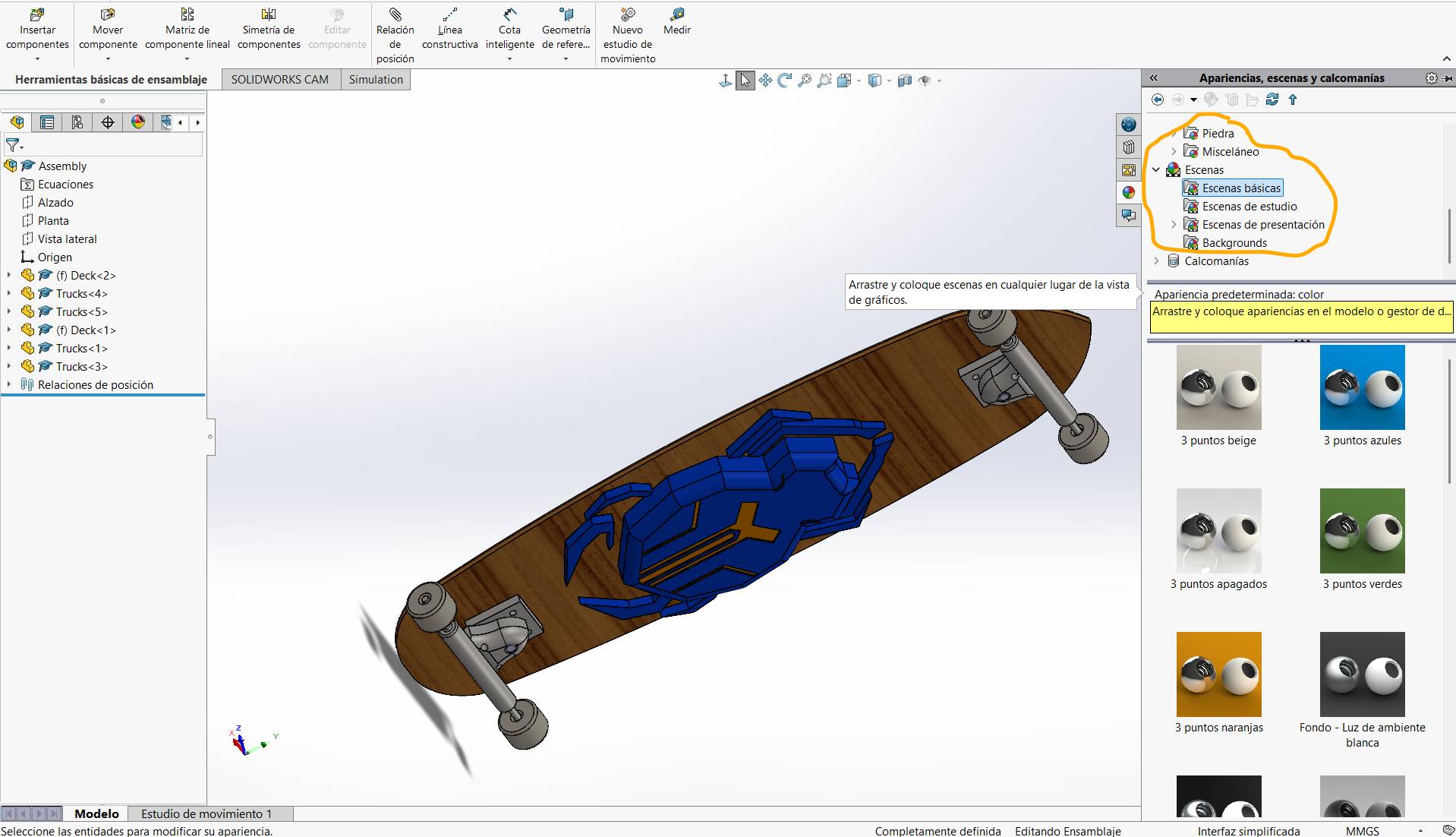The width and height of the screenshot is (1456, 837).
Task: Click the 3 puntos naranjas thumbnail
Action: pos(1218,674)
